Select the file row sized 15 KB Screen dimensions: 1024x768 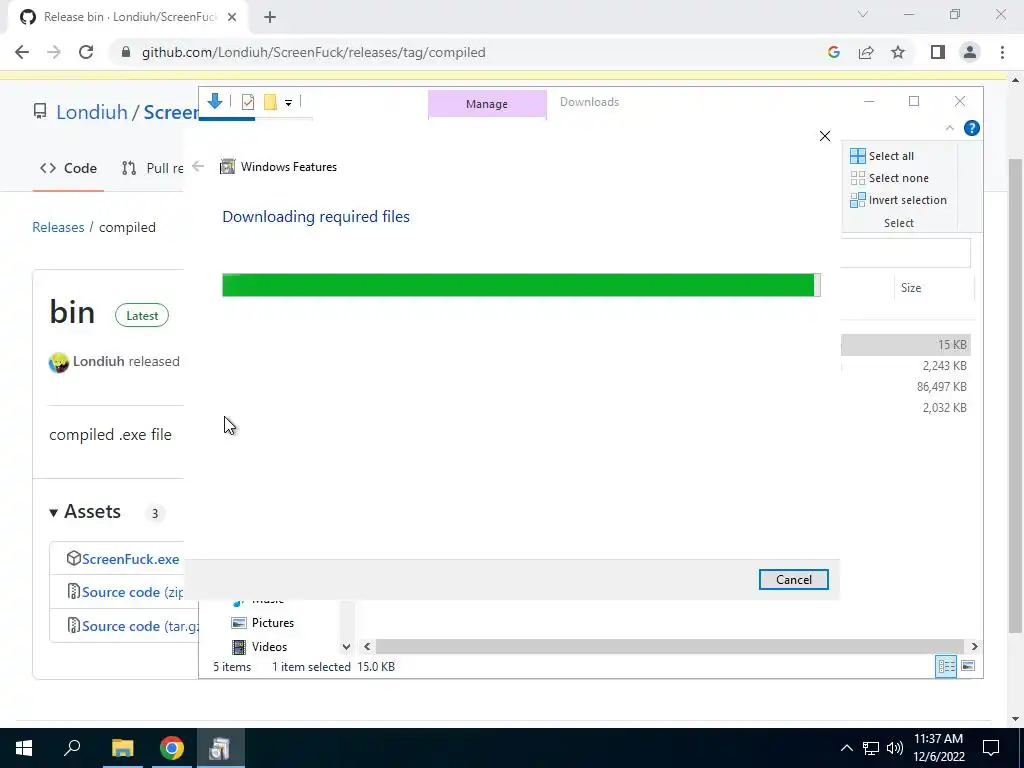tap(905, 345)
